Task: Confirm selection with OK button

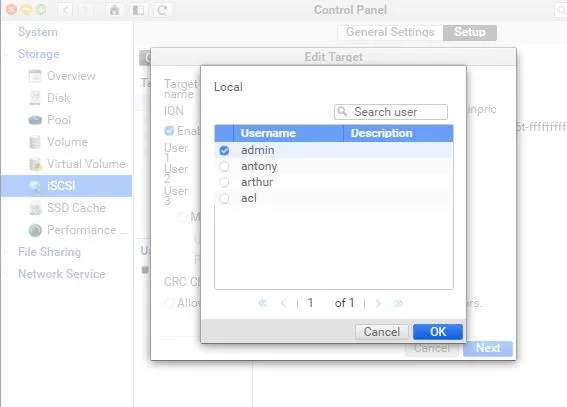Action: coord(438,331)
